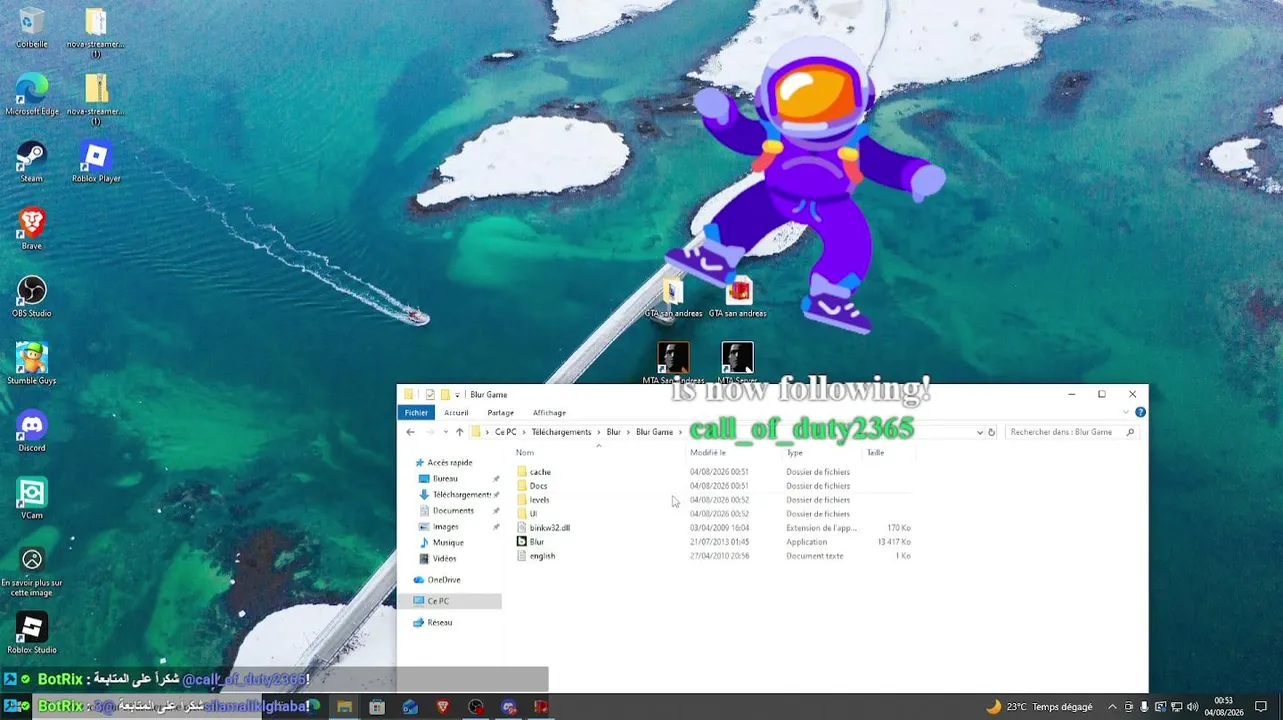The image size is (1283, 720).
Task: Select Réseau in the navigation pane
Action: (439, 622)
